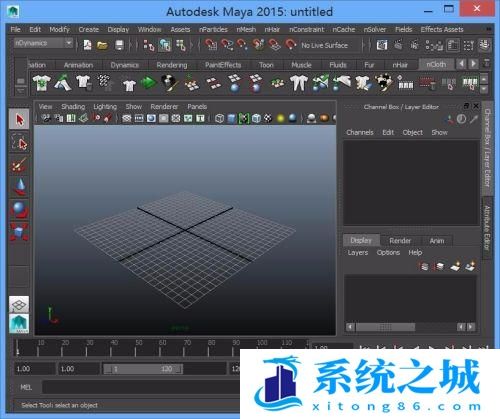Click layer editor scroll left arrow
Image resolution: width=500 pixels, height=419 pixels.
(x=350, y=327)
